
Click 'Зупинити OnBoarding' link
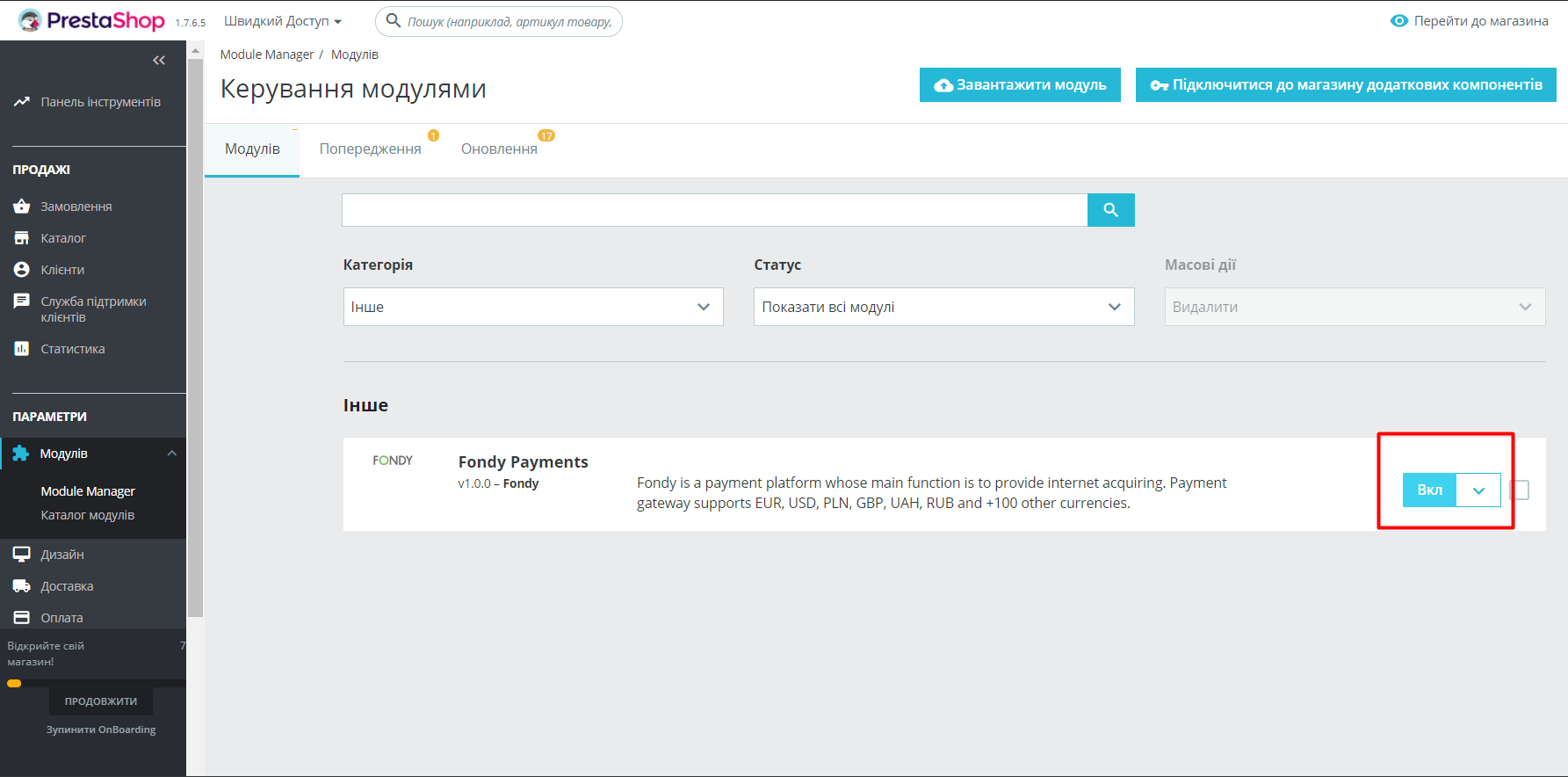(101, 730)
